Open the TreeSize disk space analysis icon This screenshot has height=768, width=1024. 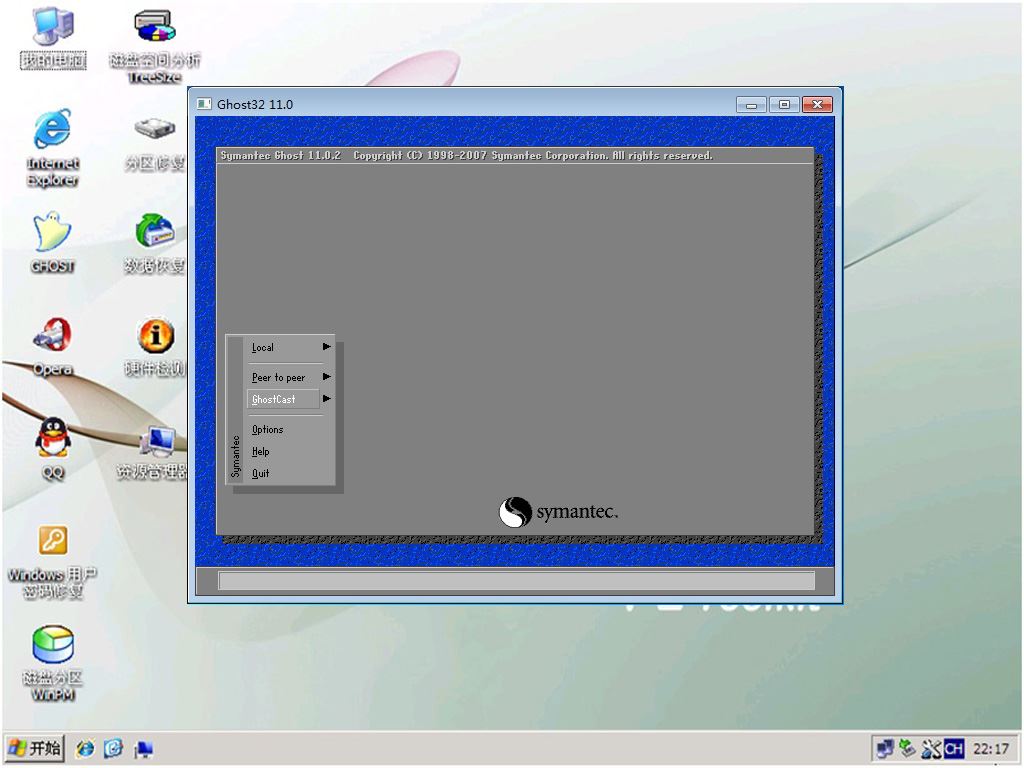tap(155, 46)
